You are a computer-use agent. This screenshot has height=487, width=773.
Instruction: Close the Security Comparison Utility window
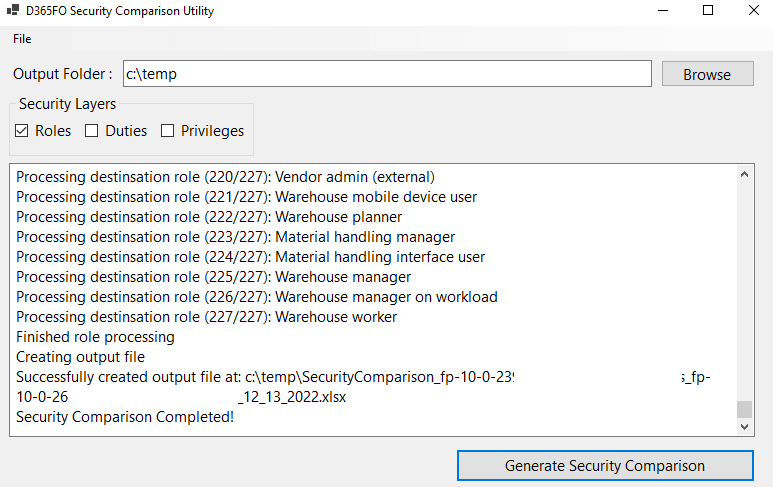tap(753, 11)
